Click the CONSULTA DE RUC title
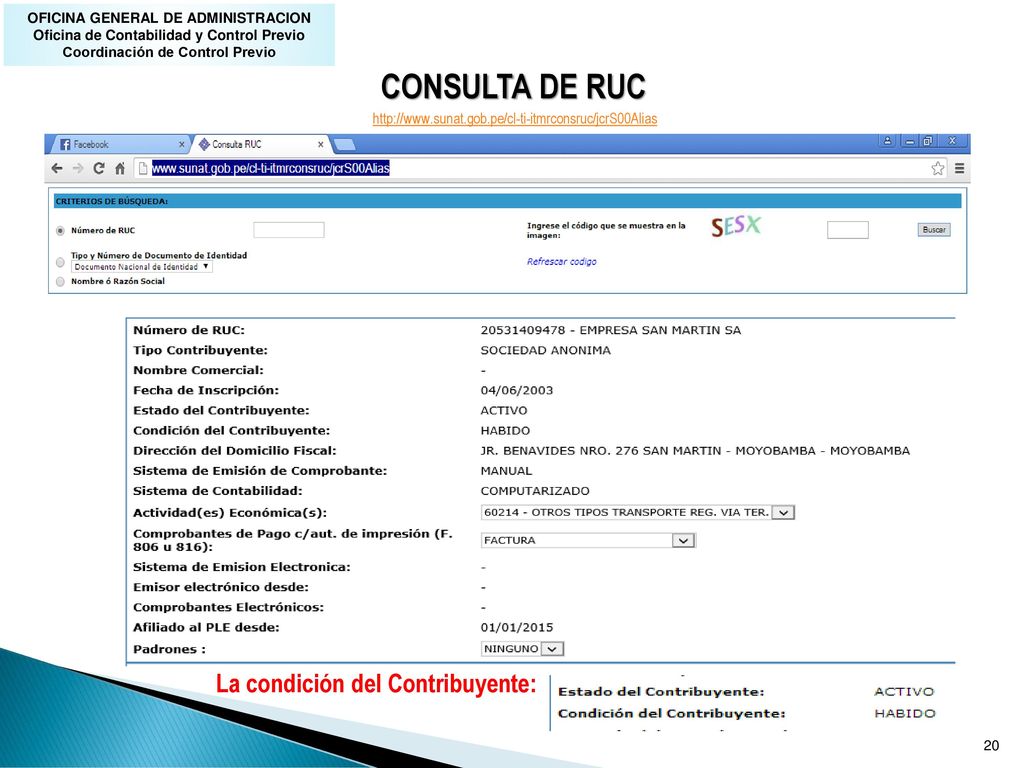The width and height of the screenshot is (1024, 768). [513, 87]
